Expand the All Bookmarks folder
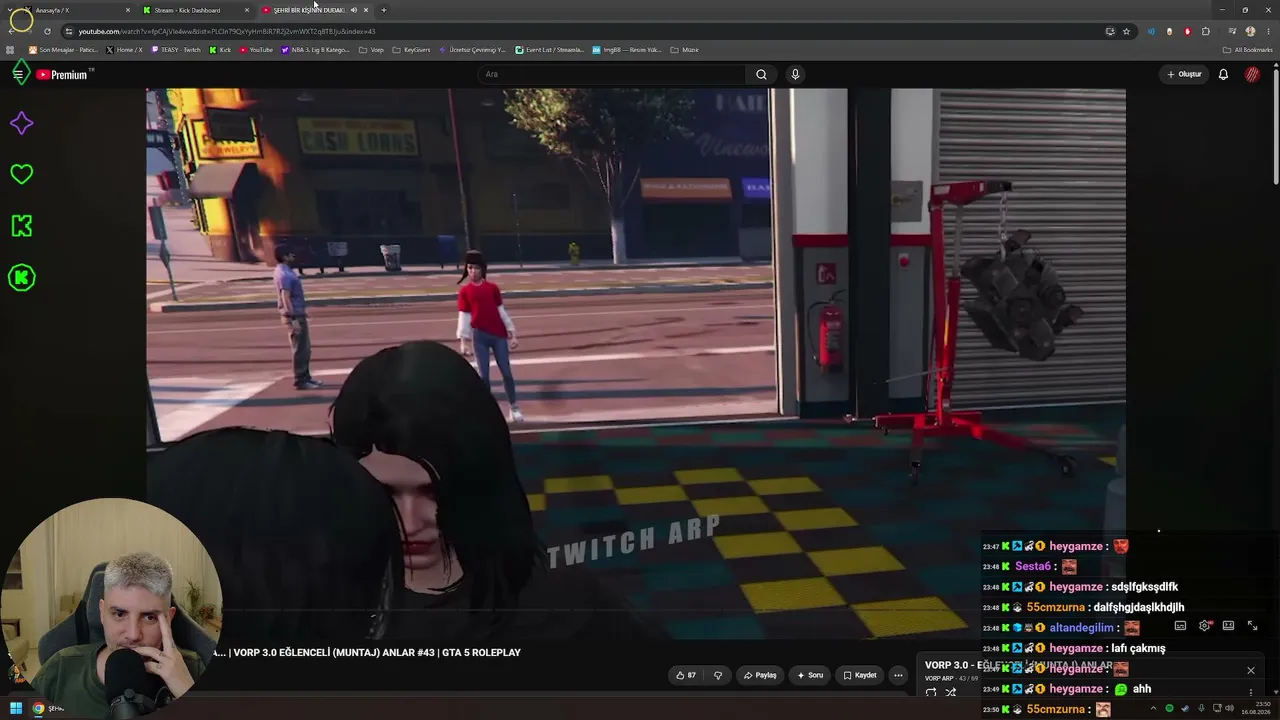The height and width of the screenshot is (720, 1280). point(1248,50)
